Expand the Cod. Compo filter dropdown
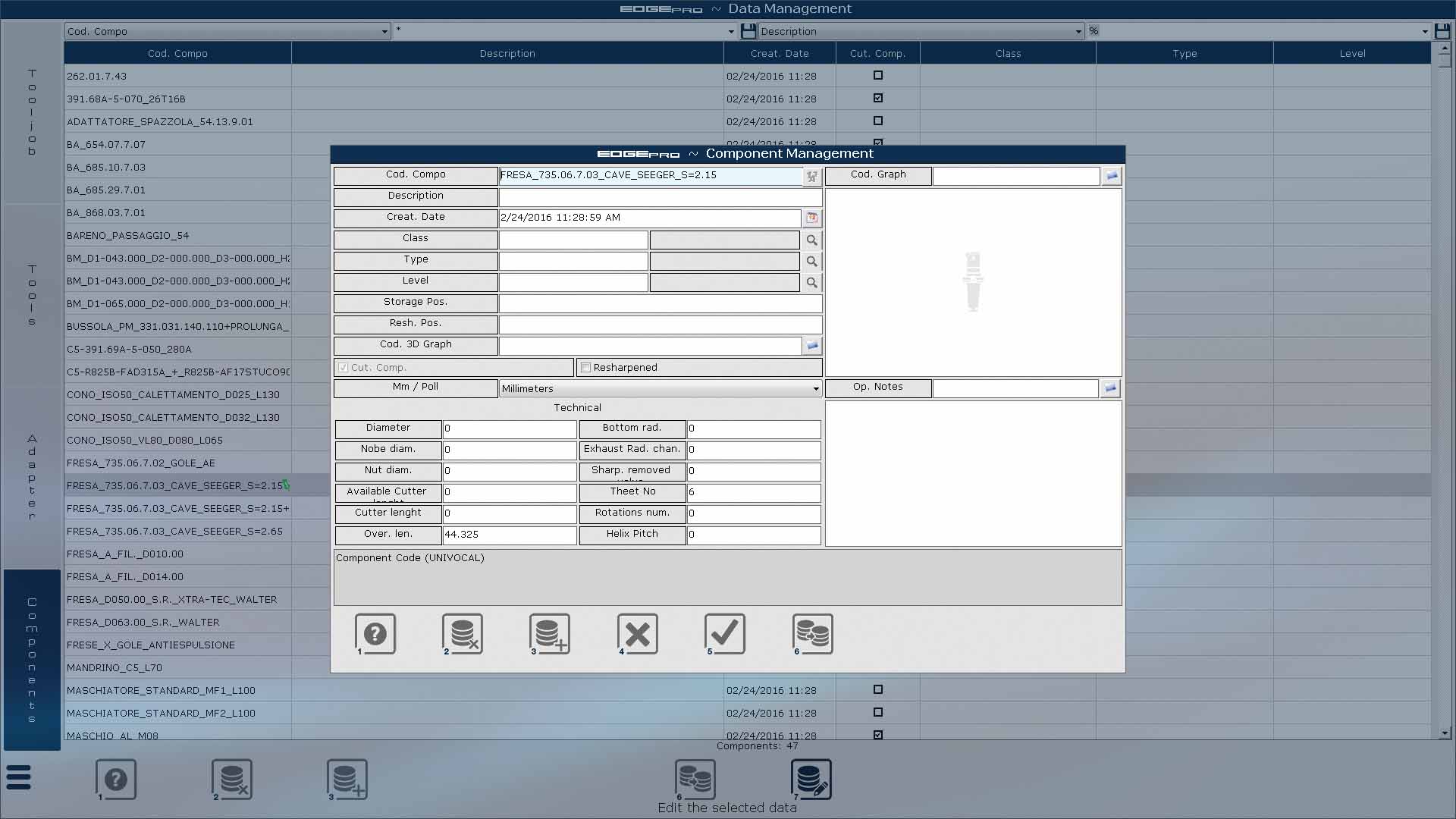Viewport: 1456px width, 819px height. (x=384, y=32)
